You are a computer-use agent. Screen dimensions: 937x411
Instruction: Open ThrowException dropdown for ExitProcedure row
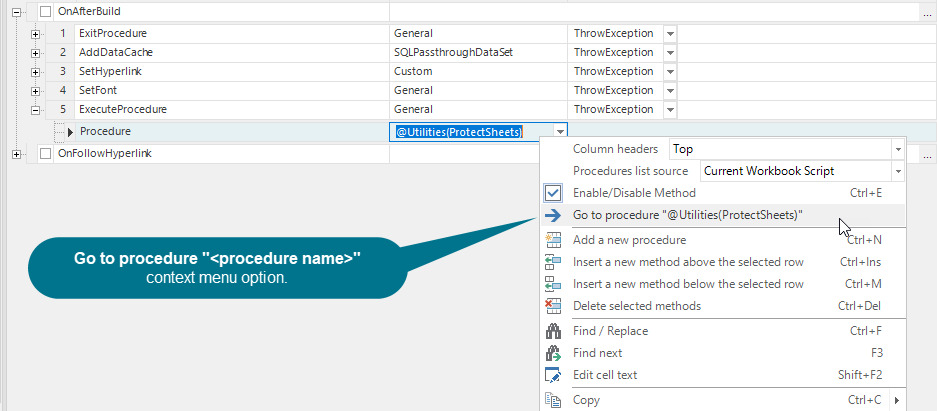[670, 33]
